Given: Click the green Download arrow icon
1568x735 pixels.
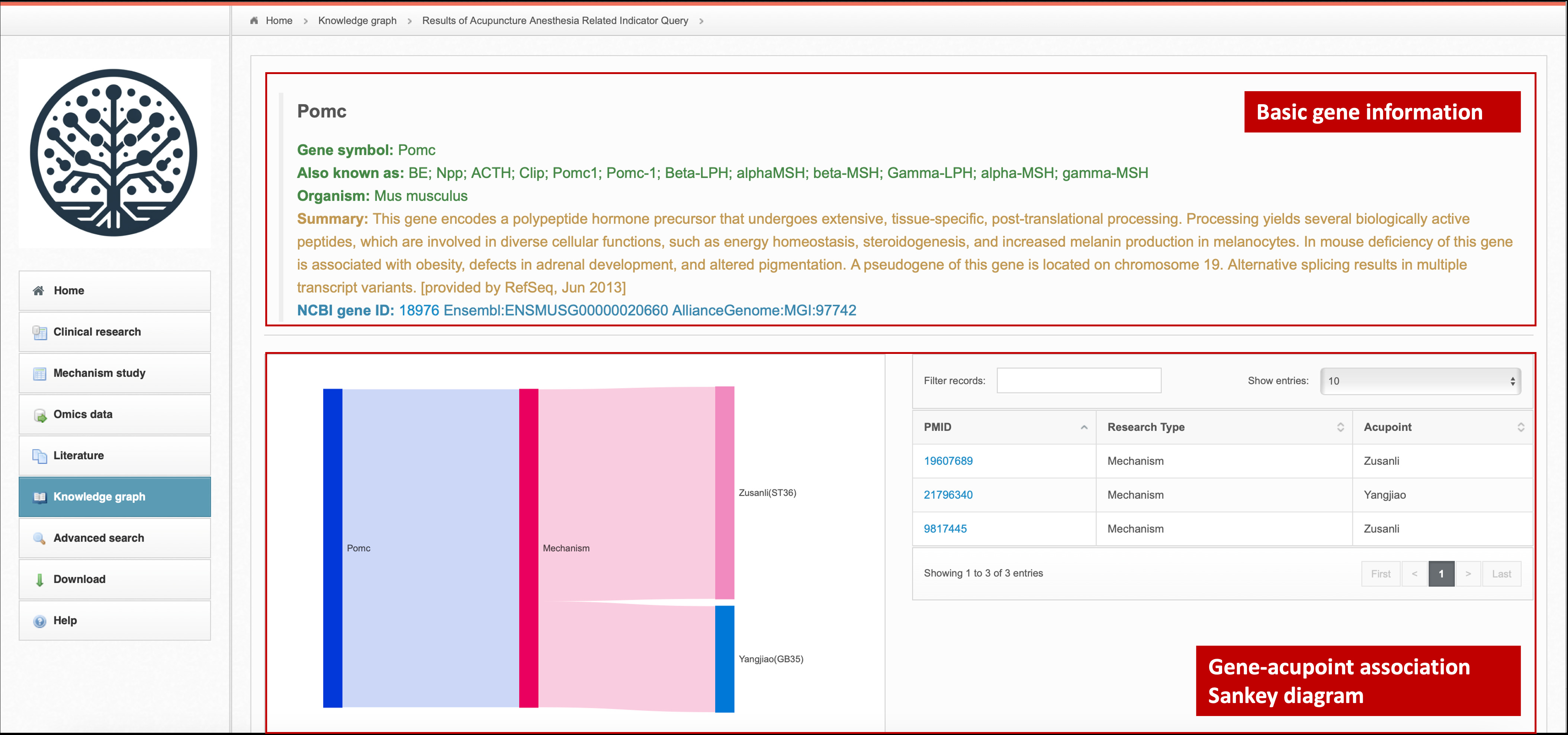Looking at the screenshot, I should (x=39, y=580).
